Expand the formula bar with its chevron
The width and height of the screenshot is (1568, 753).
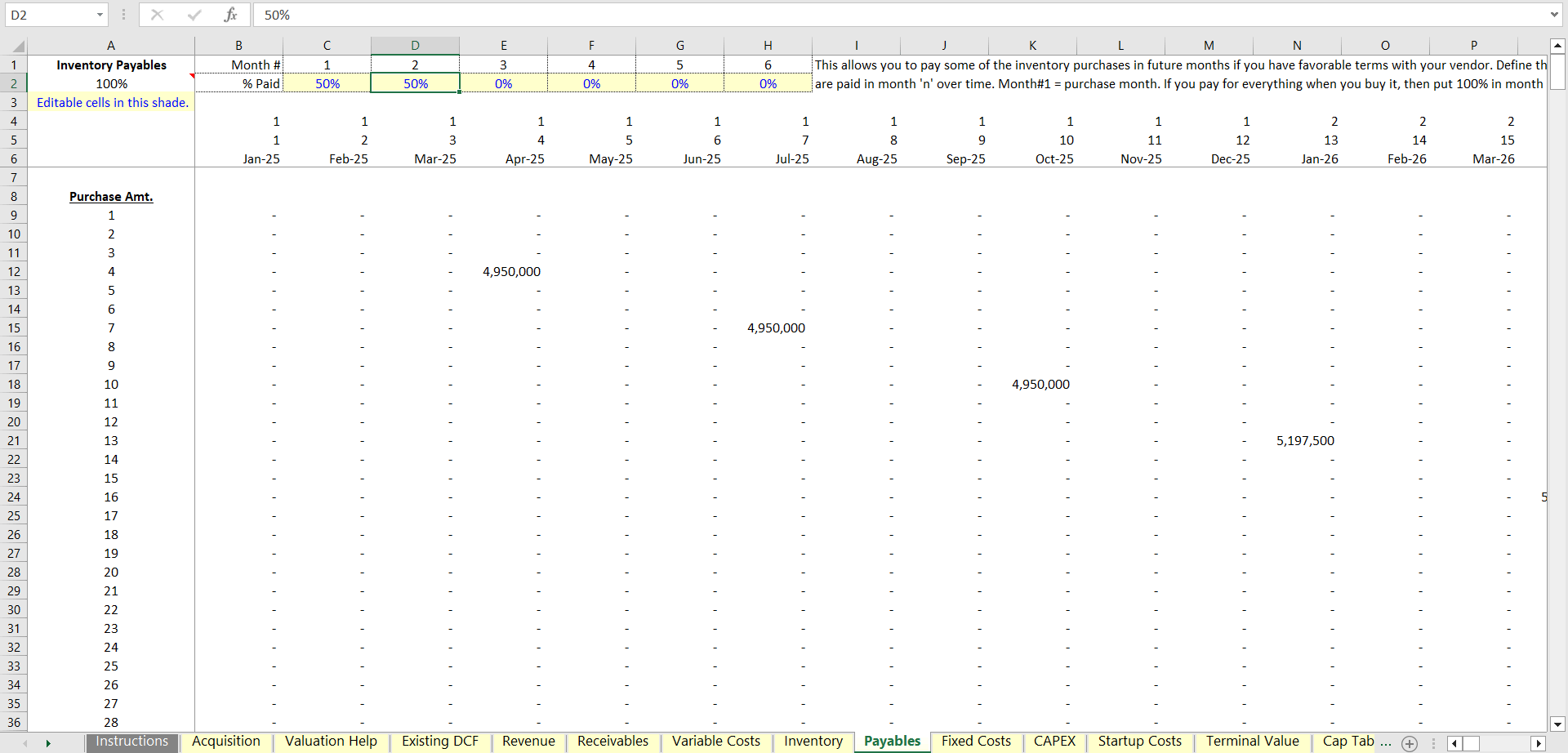[x=1555, y=15]
